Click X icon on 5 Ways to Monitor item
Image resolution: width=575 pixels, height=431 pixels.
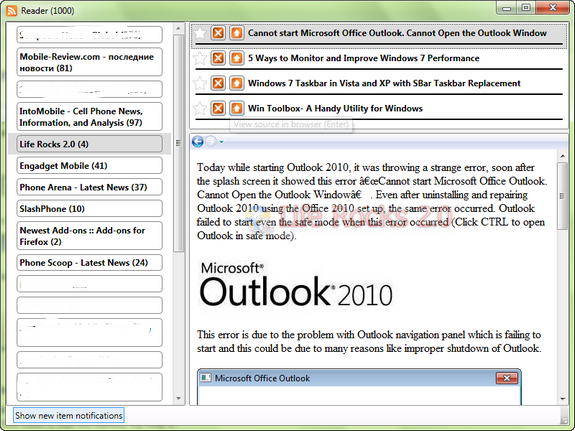click(218, 58)
